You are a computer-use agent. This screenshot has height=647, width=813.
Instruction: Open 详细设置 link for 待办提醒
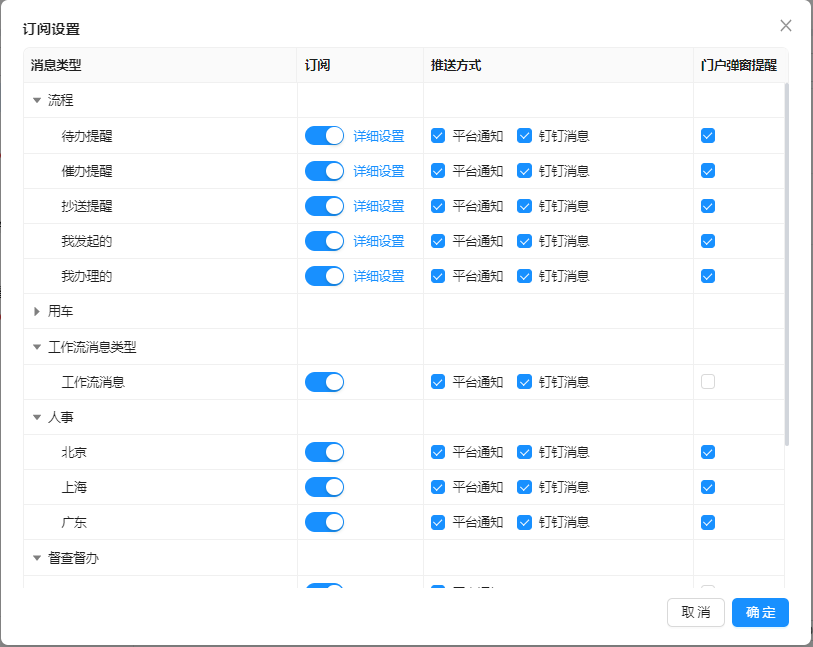click(379, 136)
